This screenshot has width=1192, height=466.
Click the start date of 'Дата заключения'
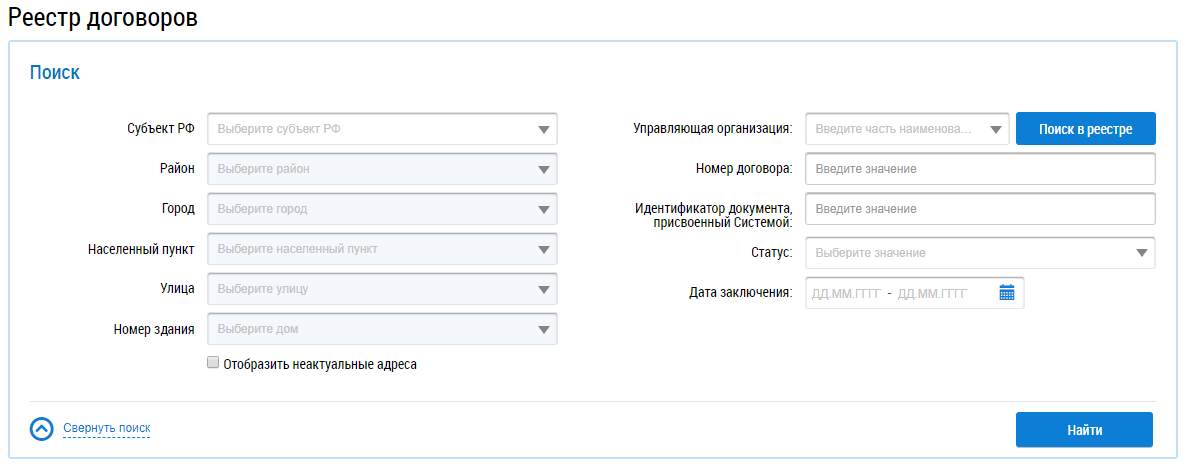tap(845, 293)
